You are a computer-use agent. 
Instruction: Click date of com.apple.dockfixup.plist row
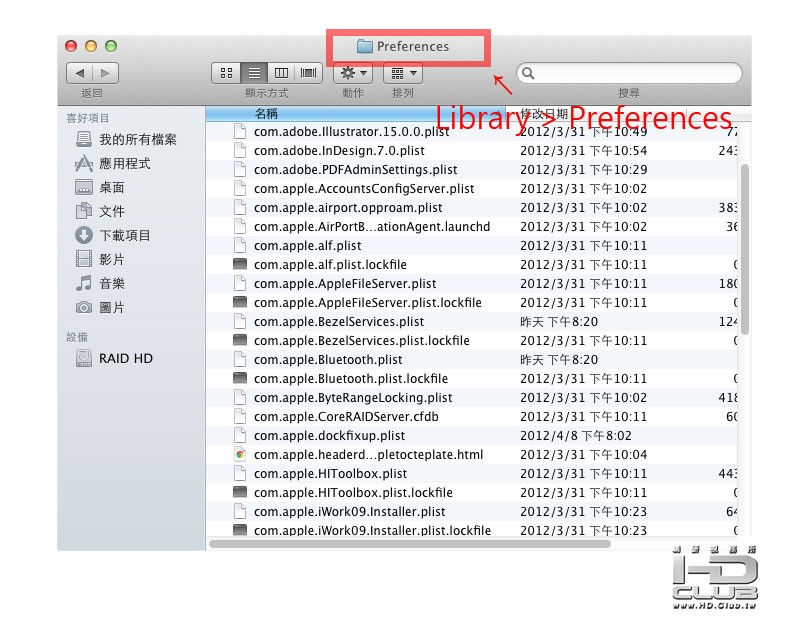click(576, 436)
